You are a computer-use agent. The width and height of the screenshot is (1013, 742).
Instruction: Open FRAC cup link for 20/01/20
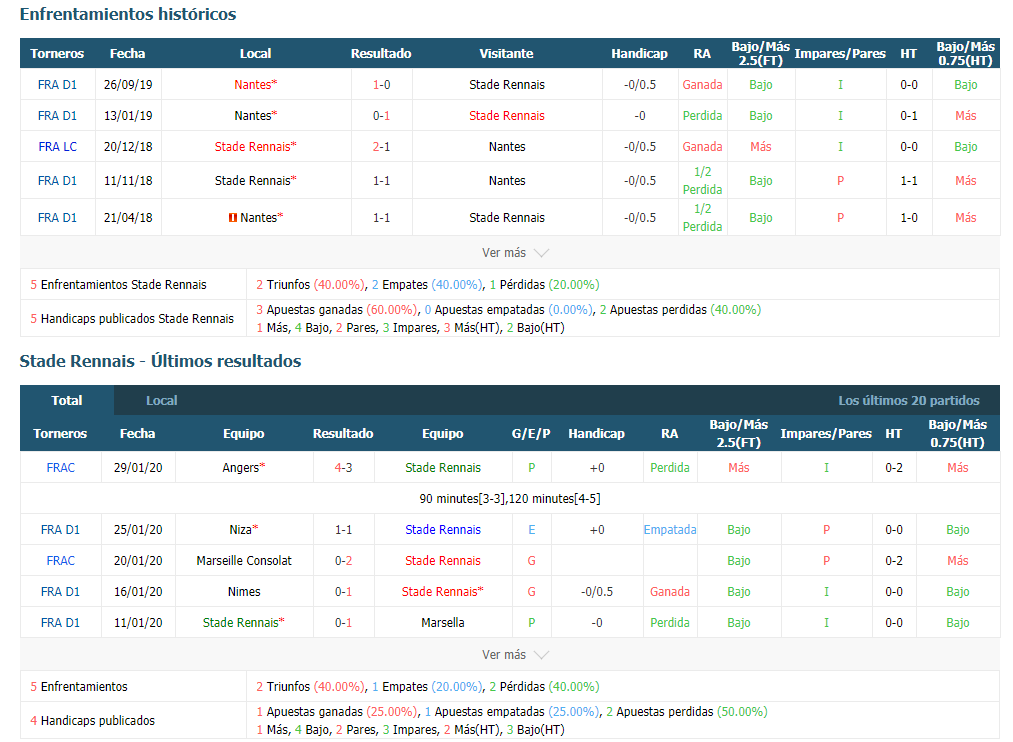tap(61, 561)
